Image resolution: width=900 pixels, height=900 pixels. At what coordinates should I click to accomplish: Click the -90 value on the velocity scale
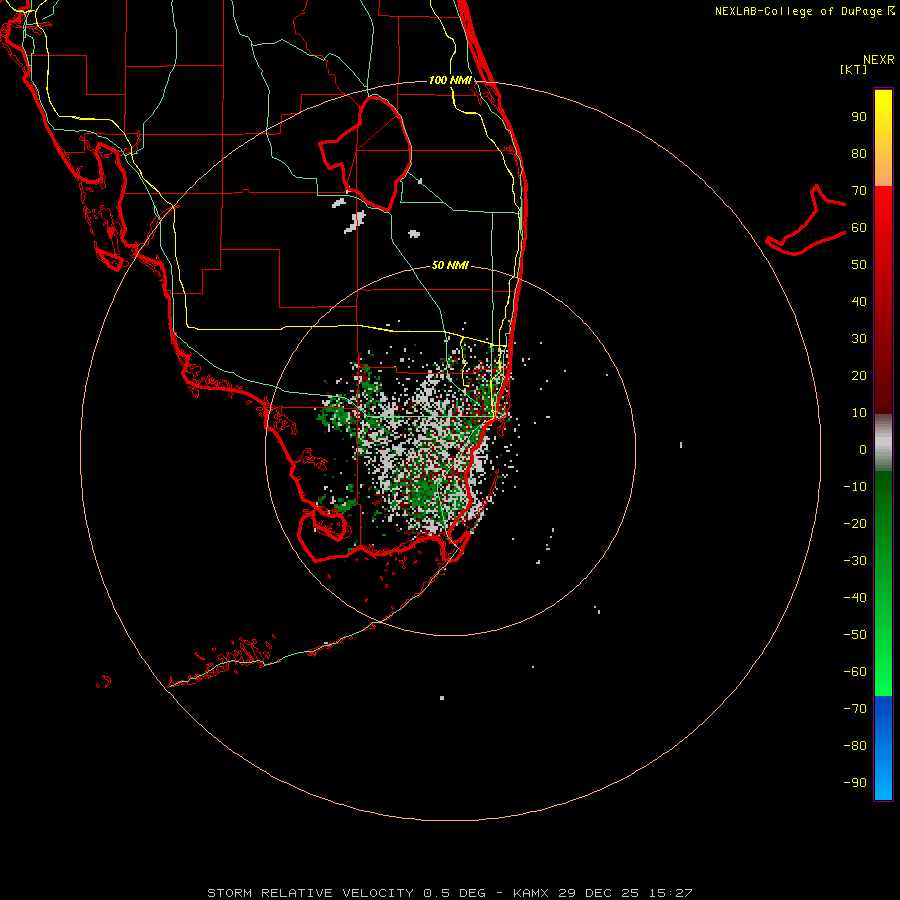click(855, 783)
